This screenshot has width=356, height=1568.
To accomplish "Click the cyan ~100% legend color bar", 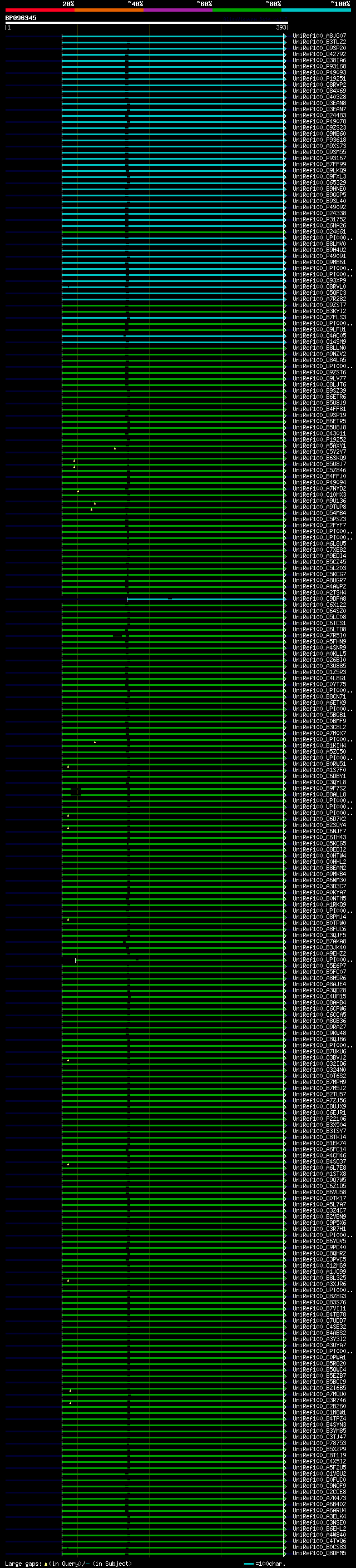I will 316,10.
